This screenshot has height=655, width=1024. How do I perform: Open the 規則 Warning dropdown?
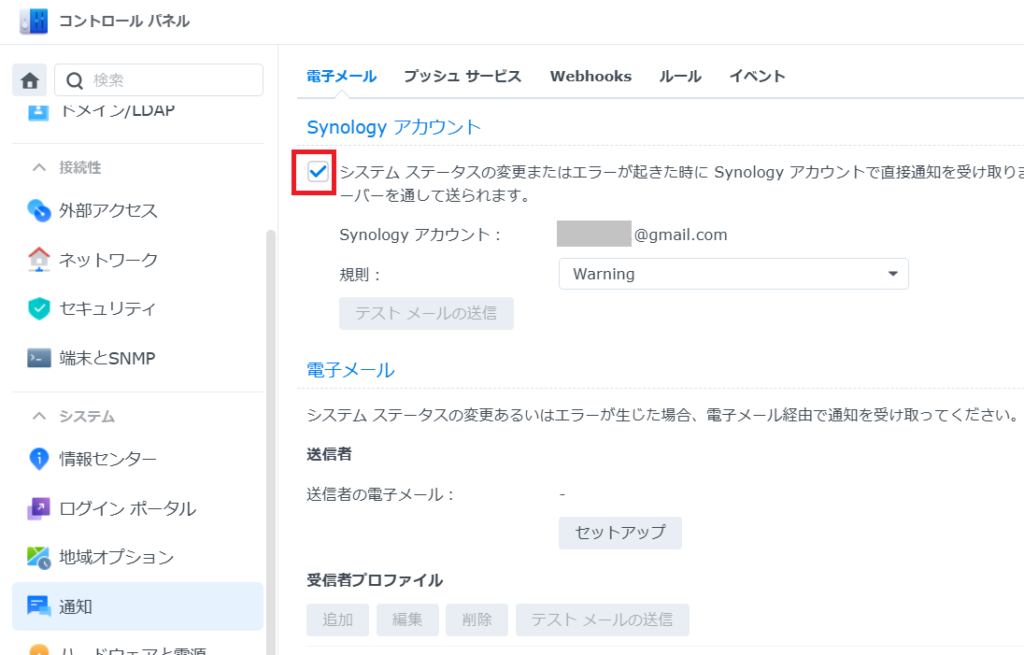(x=732, y=274)
